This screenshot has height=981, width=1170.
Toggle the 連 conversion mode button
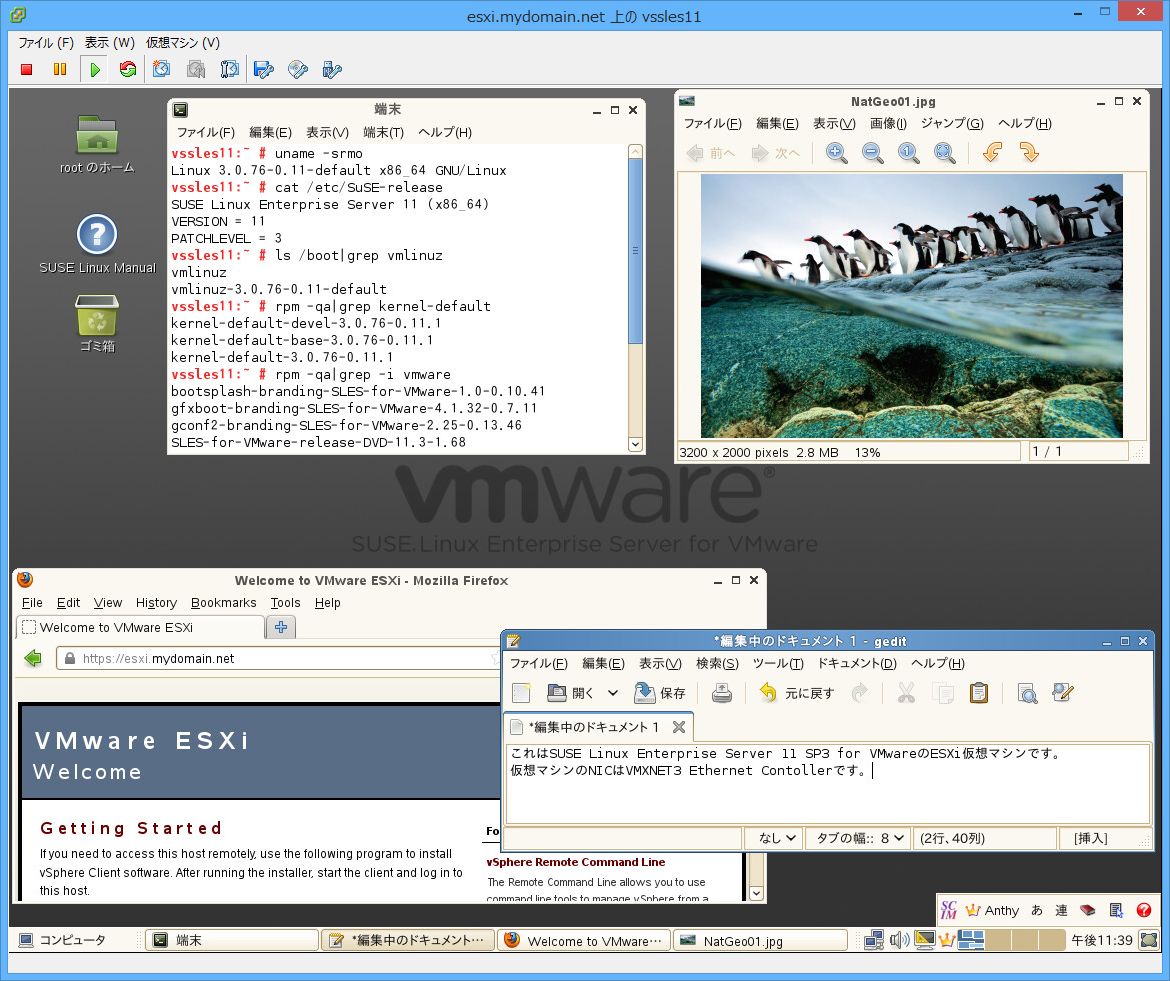1061,910
